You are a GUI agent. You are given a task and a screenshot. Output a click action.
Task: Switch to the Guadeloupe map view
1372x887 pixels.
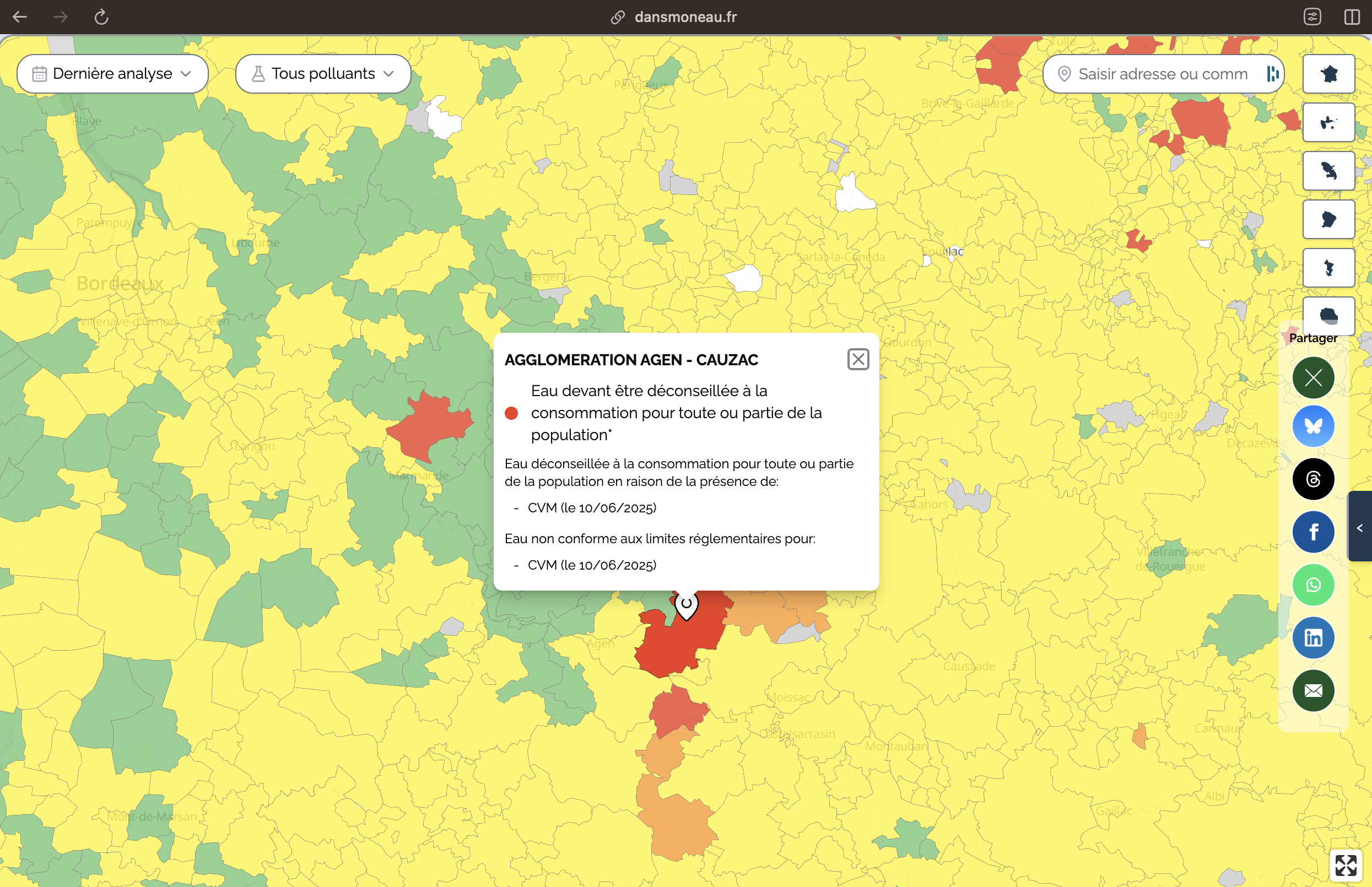pos(1329,122)
